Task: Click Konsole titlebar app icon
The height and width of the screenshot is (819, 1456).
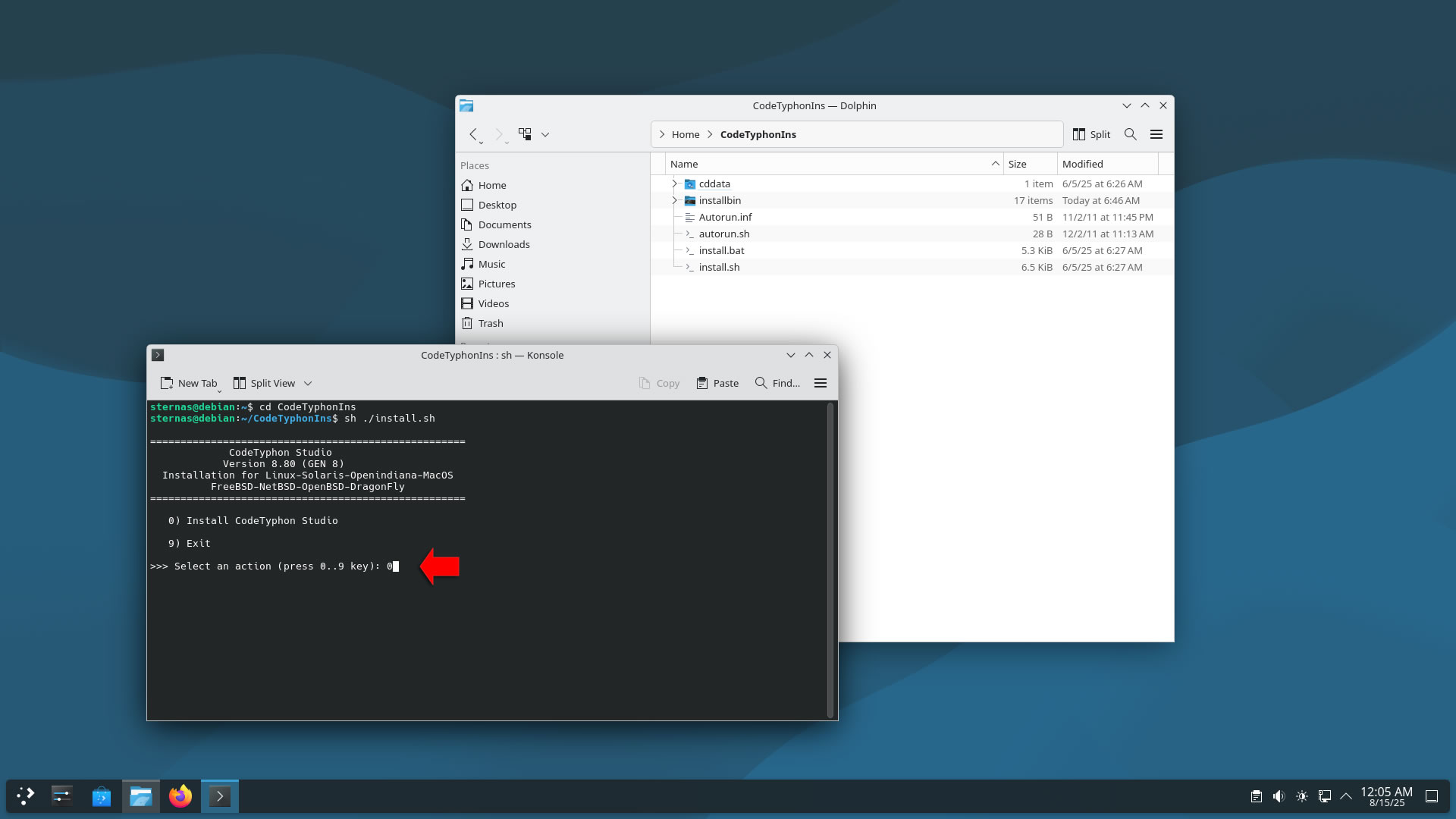Action: tap(158, 355)
